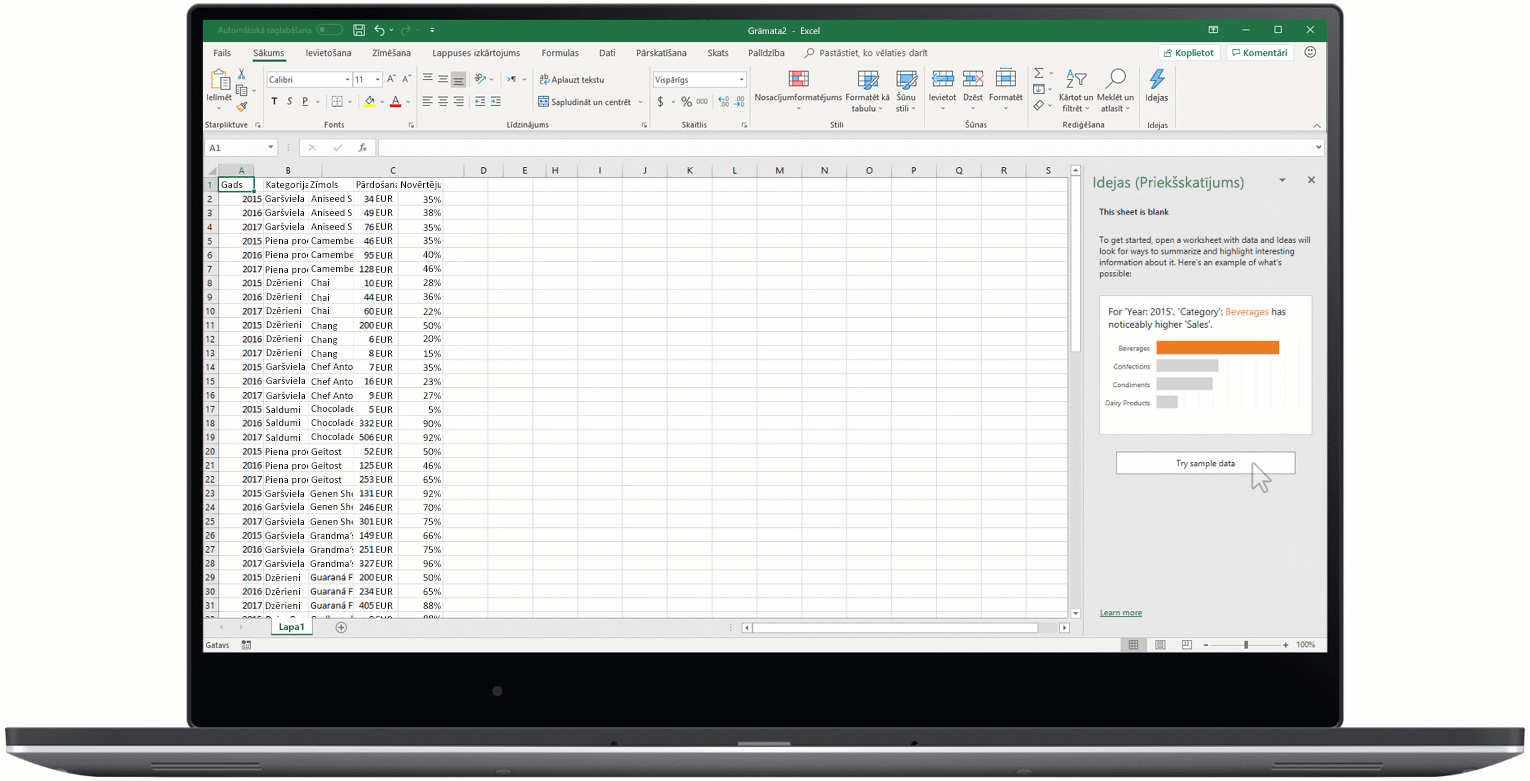This screenshot has height=781, width=1530.
Task: Click the percent style icon
Action: tap(687, 101)
